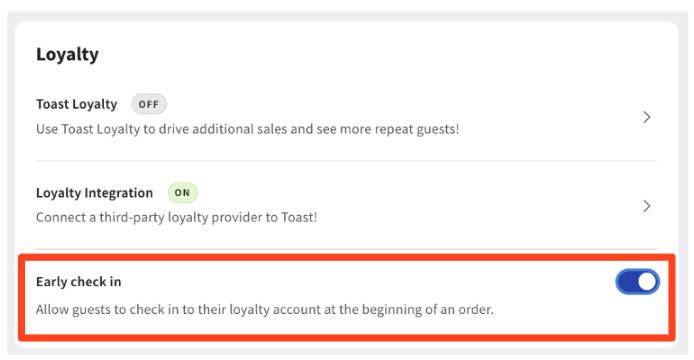Expand the Toast Loyalty settings row
The width and height of the screenshot is (694, 360).
tap(347, 117)
